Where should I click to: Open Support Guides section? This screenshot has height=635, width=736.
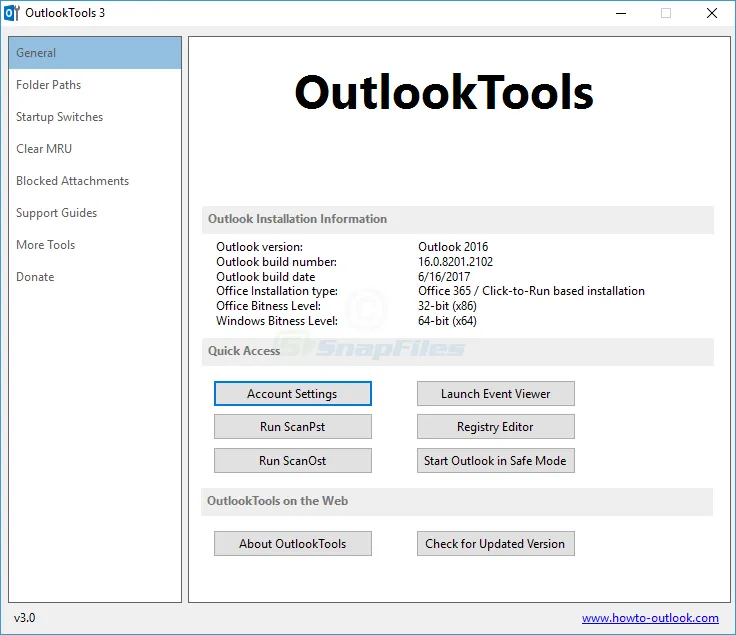[95, 213]
